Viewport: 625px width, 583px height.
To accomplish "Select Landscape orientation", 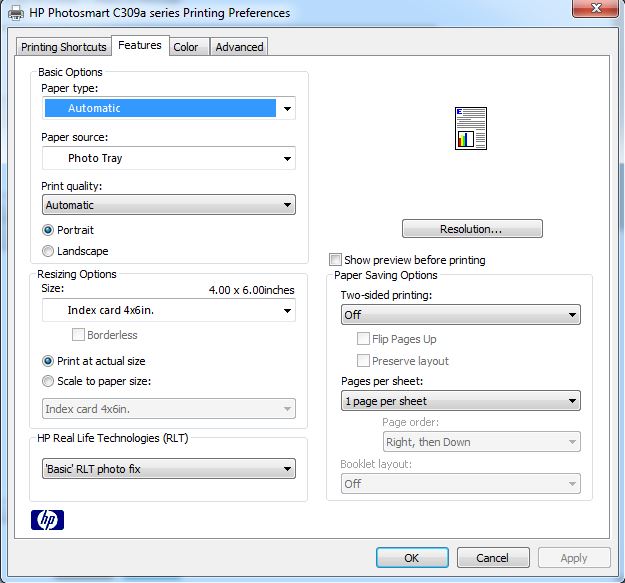I will 75,251.
